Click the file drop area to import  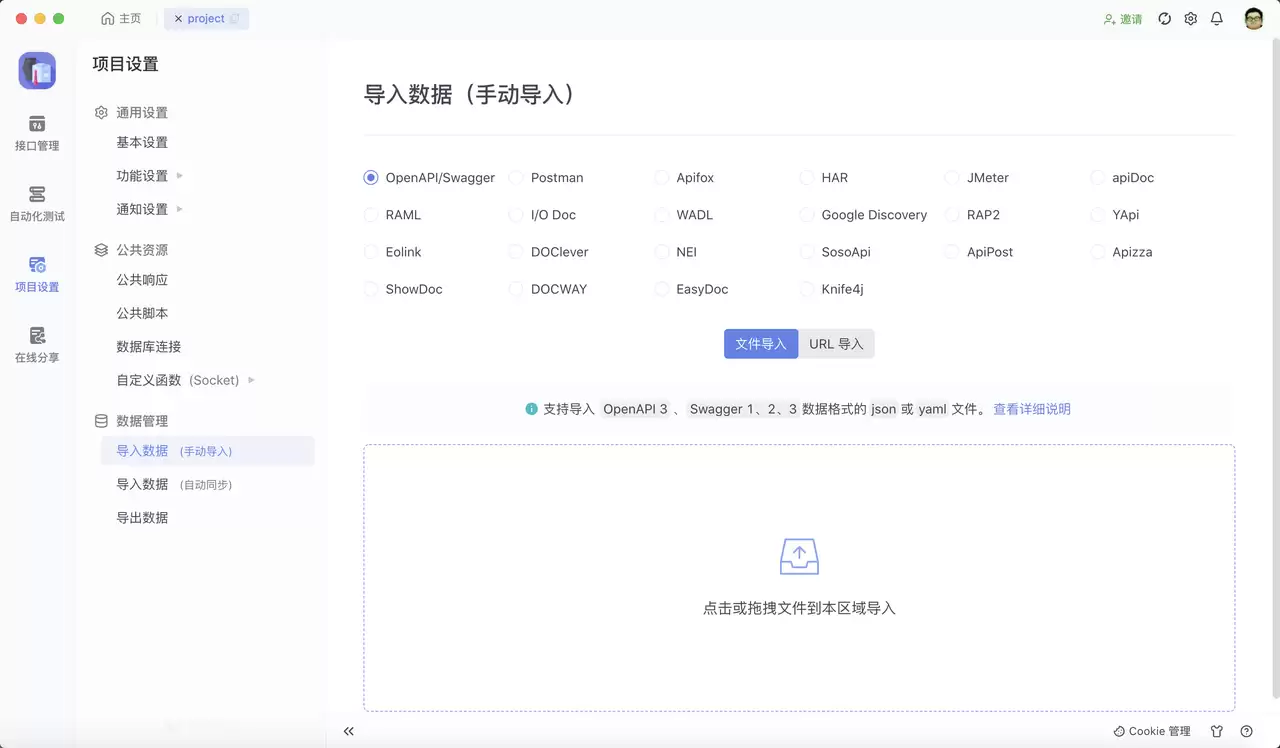[799, 578]
